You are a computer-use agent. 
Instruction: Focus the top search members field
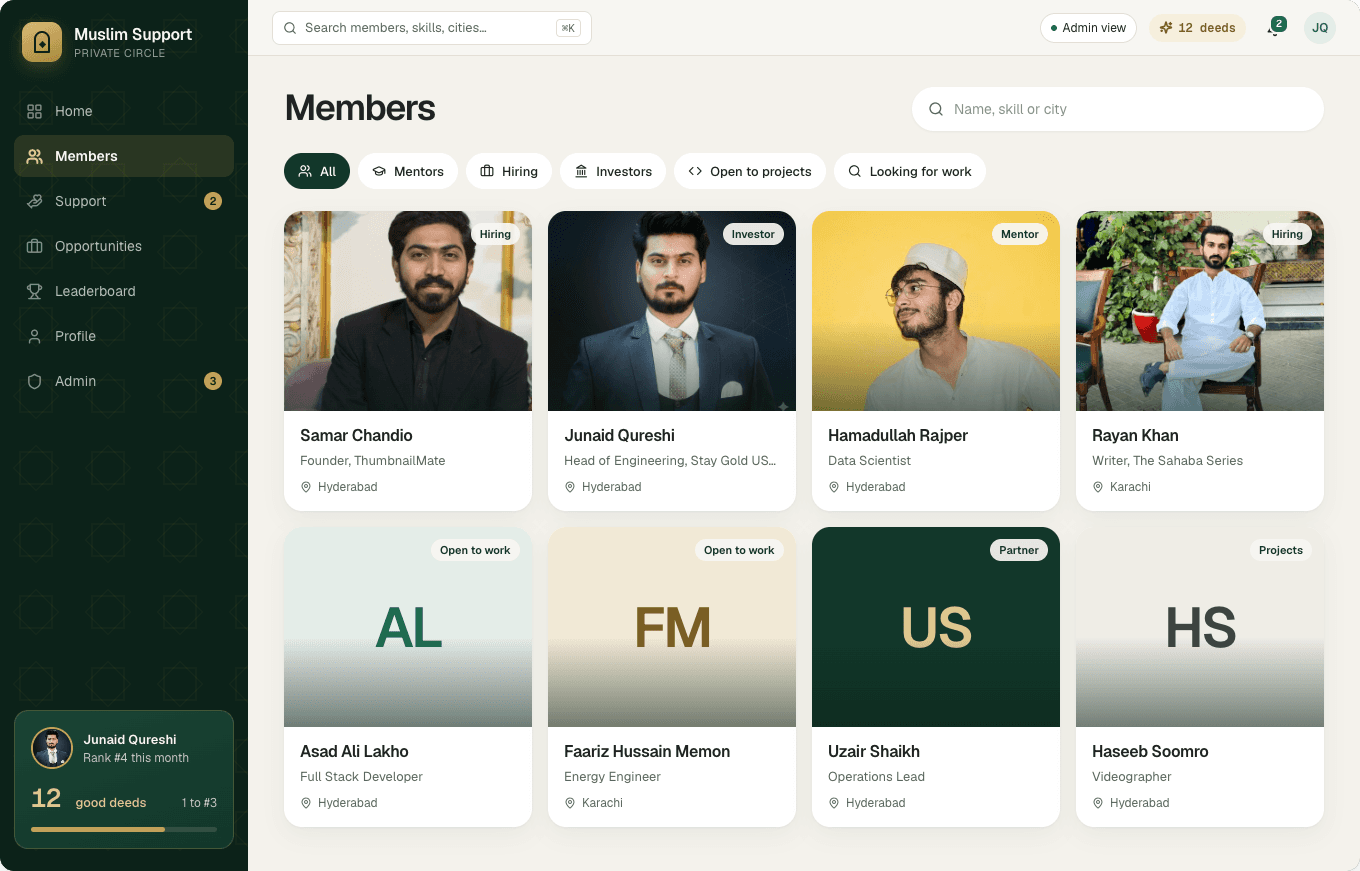(432, 28)
